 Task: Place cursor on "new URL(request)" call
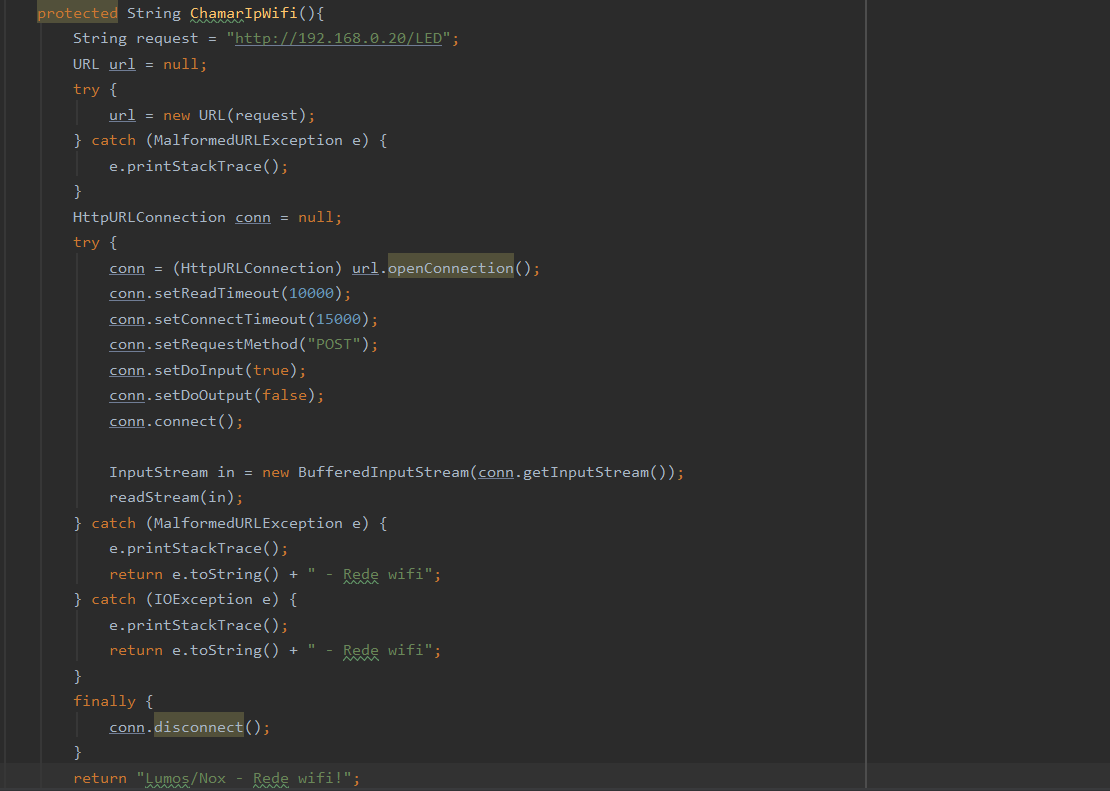tap(234, 115)
